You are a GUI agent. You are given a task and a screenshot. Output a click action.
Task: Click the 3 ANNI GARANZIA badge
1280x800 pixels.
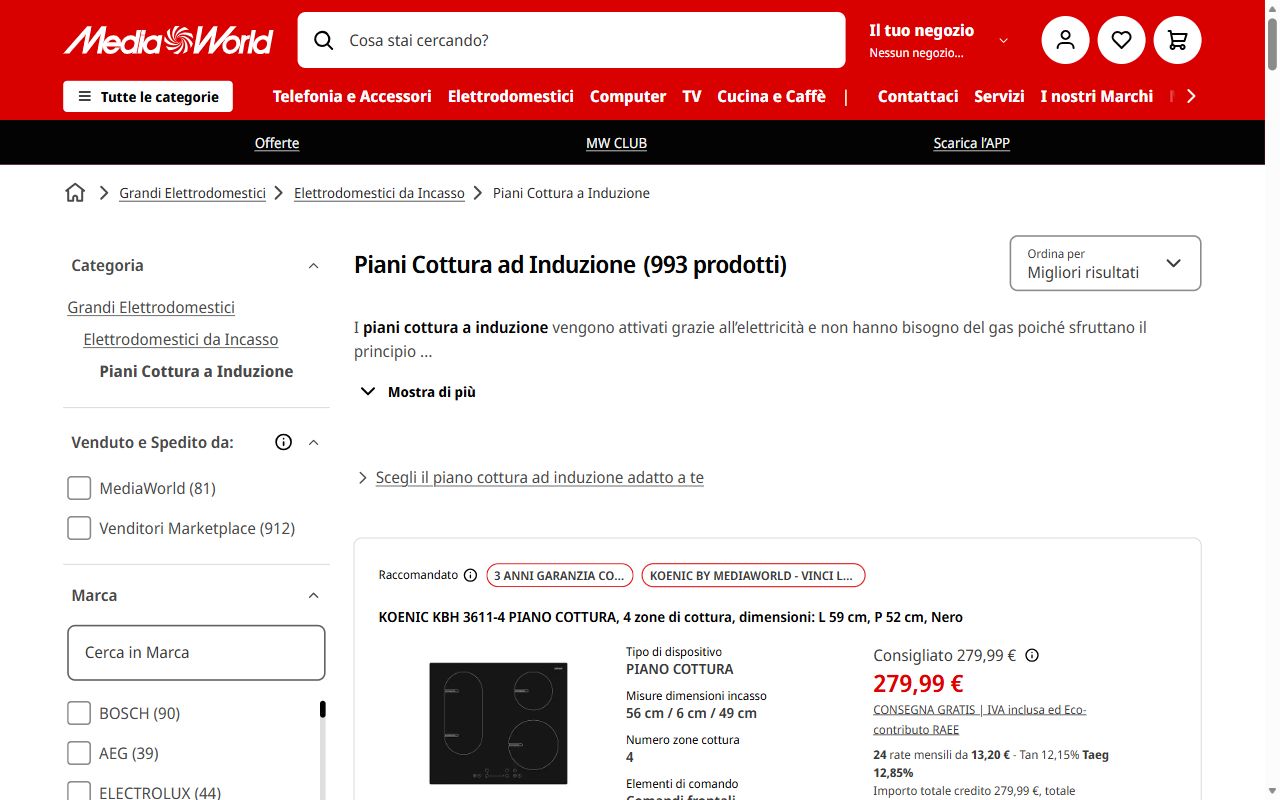[x=560, y=575]
